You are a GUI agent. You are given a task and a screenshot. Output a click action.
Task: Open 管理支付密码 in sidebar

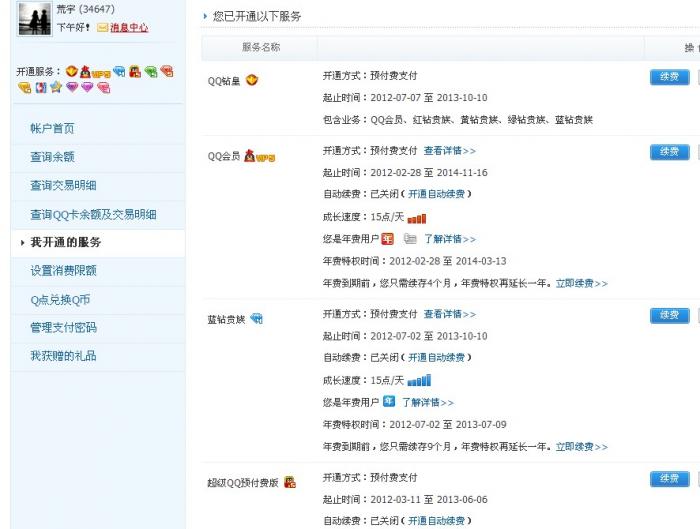coord(63,328)
